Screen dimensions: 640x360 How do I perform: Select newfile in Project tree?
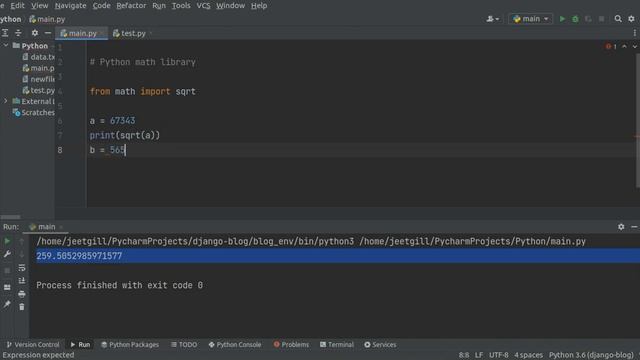(x=38, y=79)
